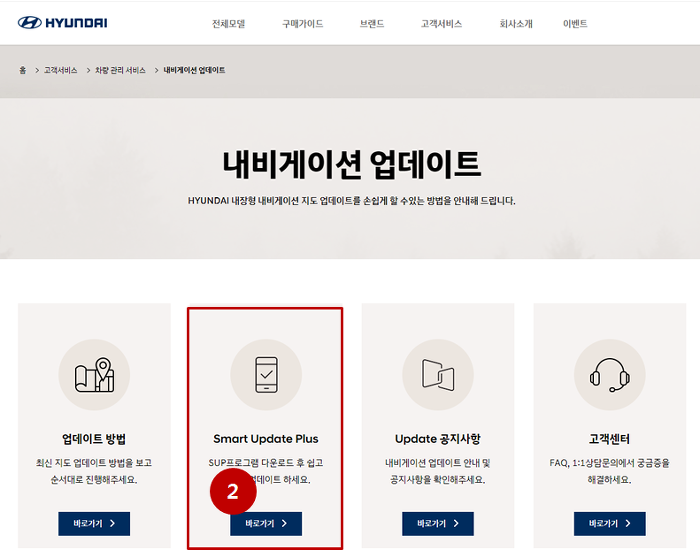This screenshot has width=700, height=550.
Task: Click the map icon for 업데이트 방법
Action: 94,375
